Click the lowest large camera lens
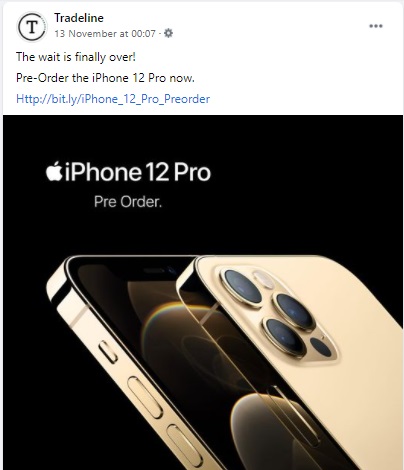Viewport: 404px width, 470px height. [x=284, y=336]
